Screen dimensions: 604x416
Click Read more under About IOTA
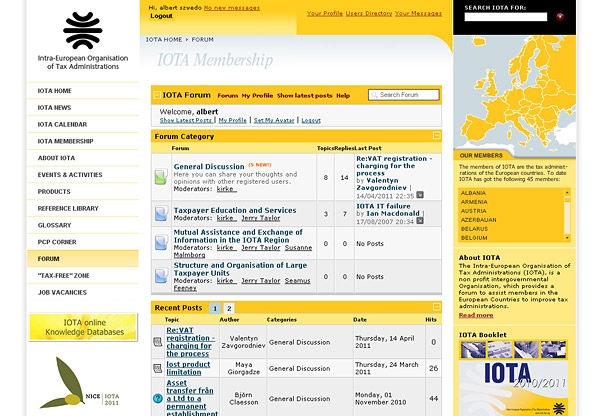tap(476, 315)
